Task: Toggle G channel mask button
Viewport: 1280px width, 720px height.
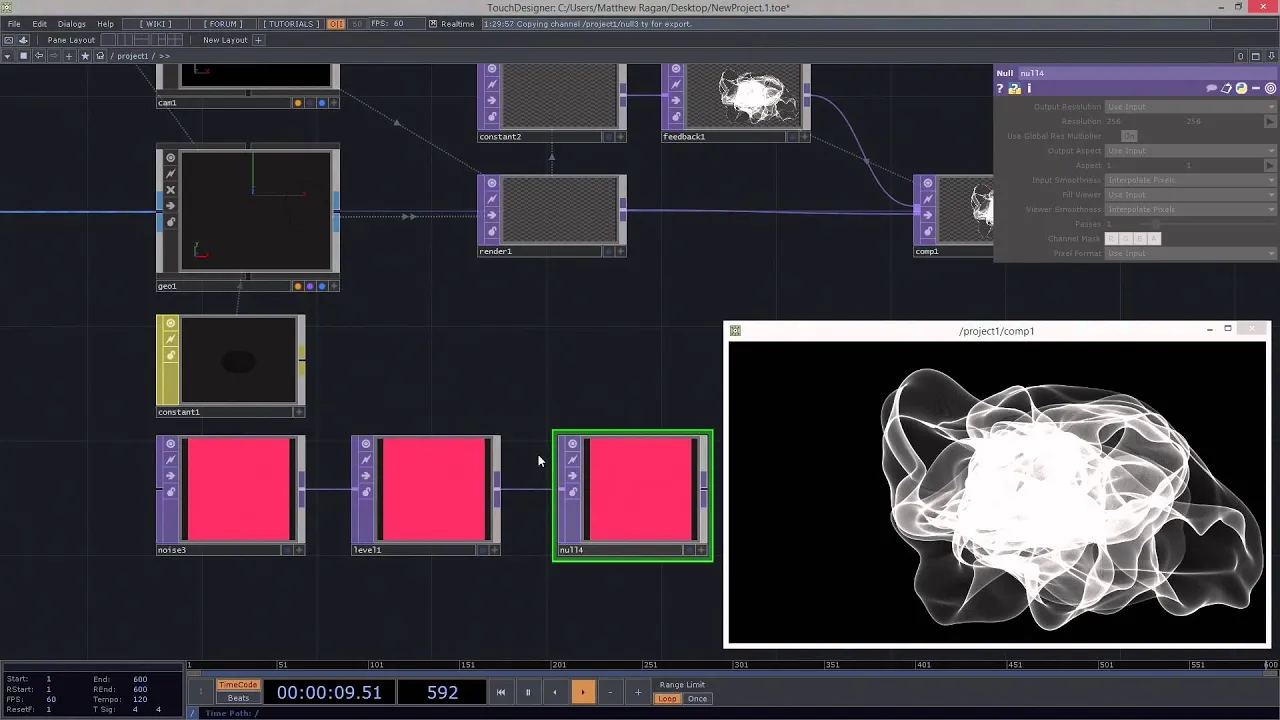Action: tap(1126, 239)
